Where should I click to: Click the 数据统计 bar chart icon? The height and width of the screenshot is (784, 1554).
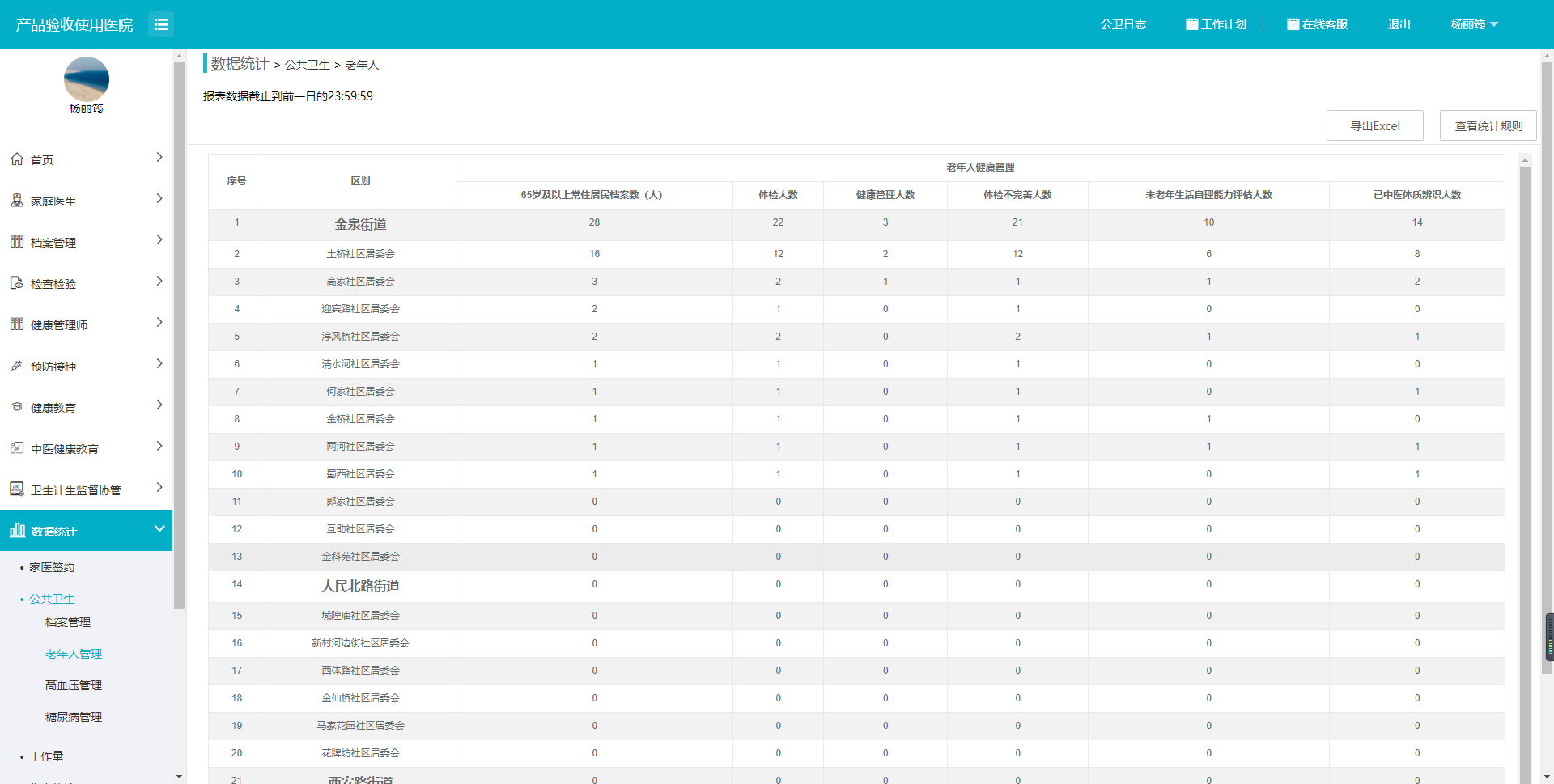pos(17,531)
